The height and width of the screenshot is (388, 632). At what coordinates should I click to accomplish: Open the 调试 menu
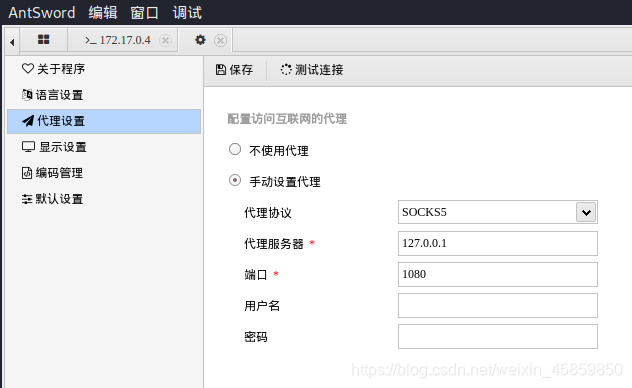point(187,12)
